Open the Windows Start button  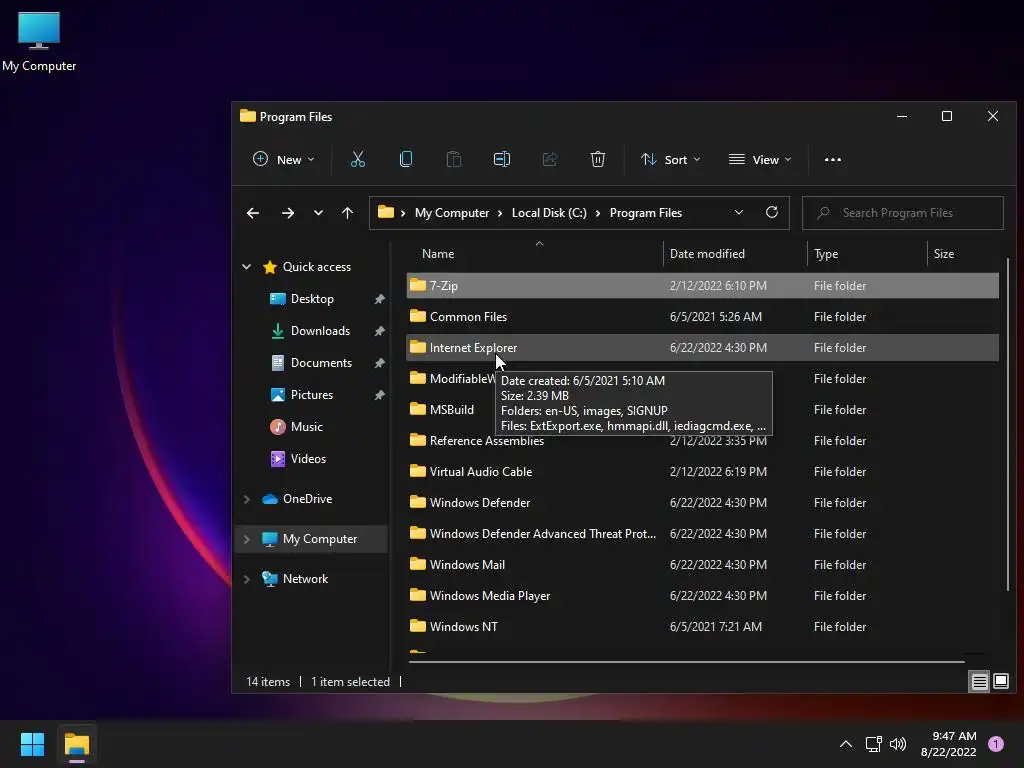click(32, 744)
